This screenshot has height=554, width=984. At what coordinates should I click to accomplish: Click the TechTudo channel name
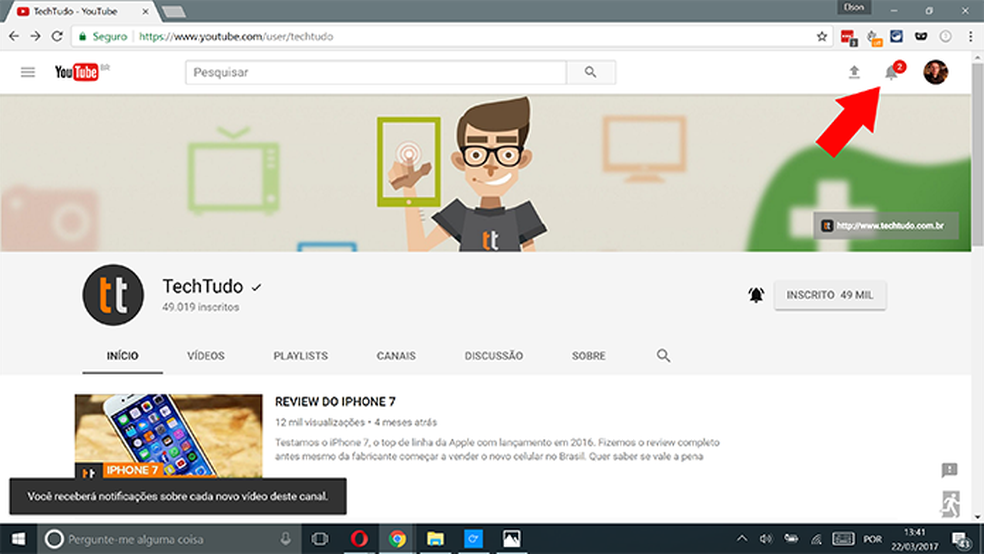(x=203, y=286)
